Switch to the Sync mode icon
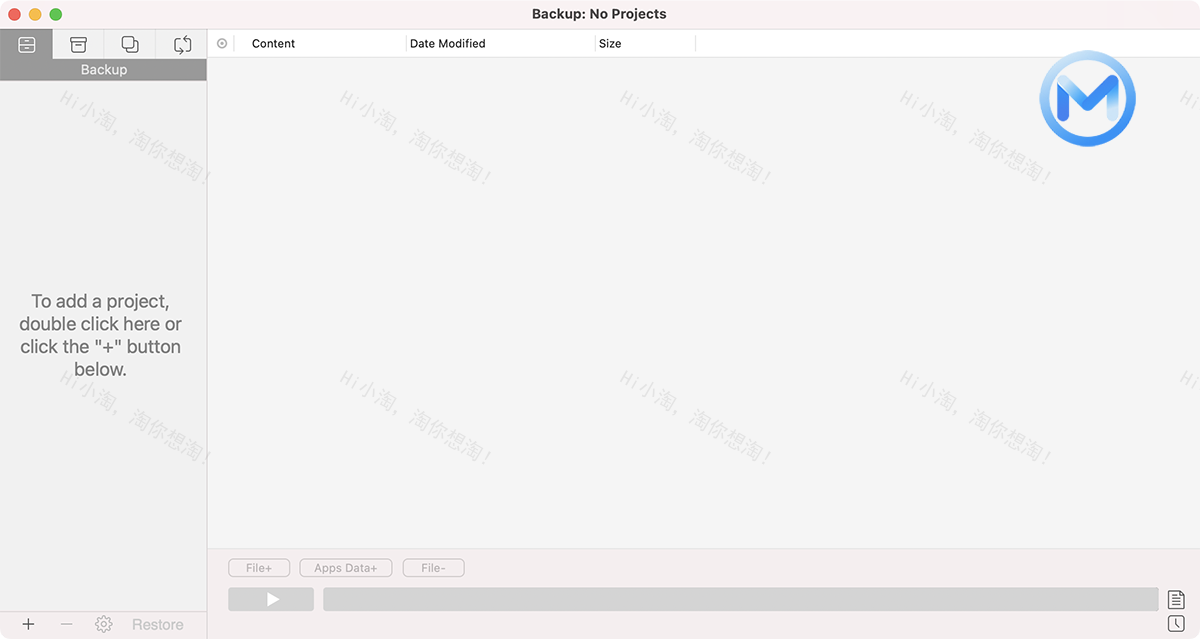This screenshot has height=639, width=1200. (182, 44)
